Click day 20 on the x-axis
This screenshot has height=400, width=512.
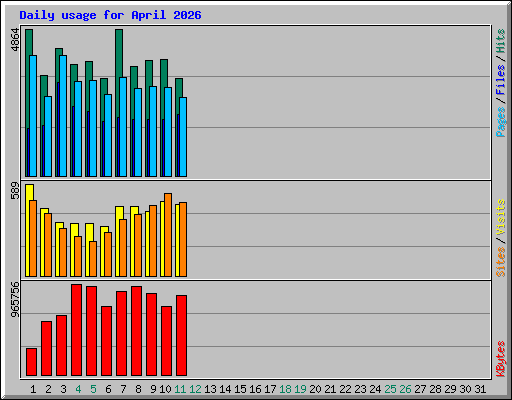click(315, 389)
